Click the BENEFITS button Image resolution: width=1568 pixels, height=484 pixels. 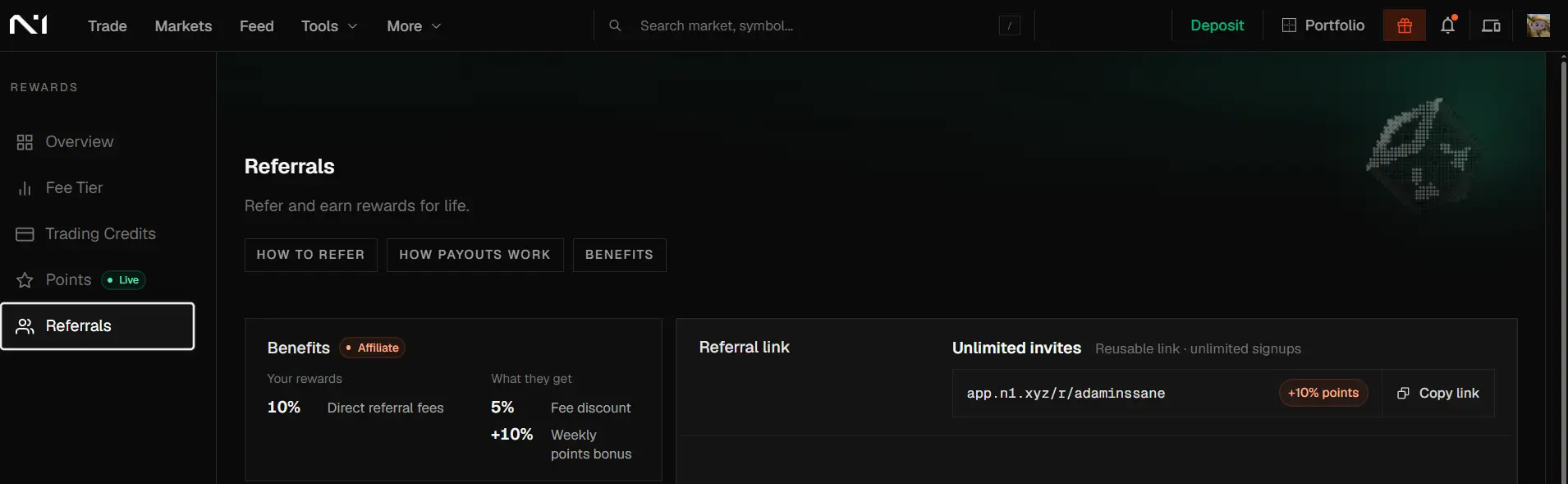620,255
